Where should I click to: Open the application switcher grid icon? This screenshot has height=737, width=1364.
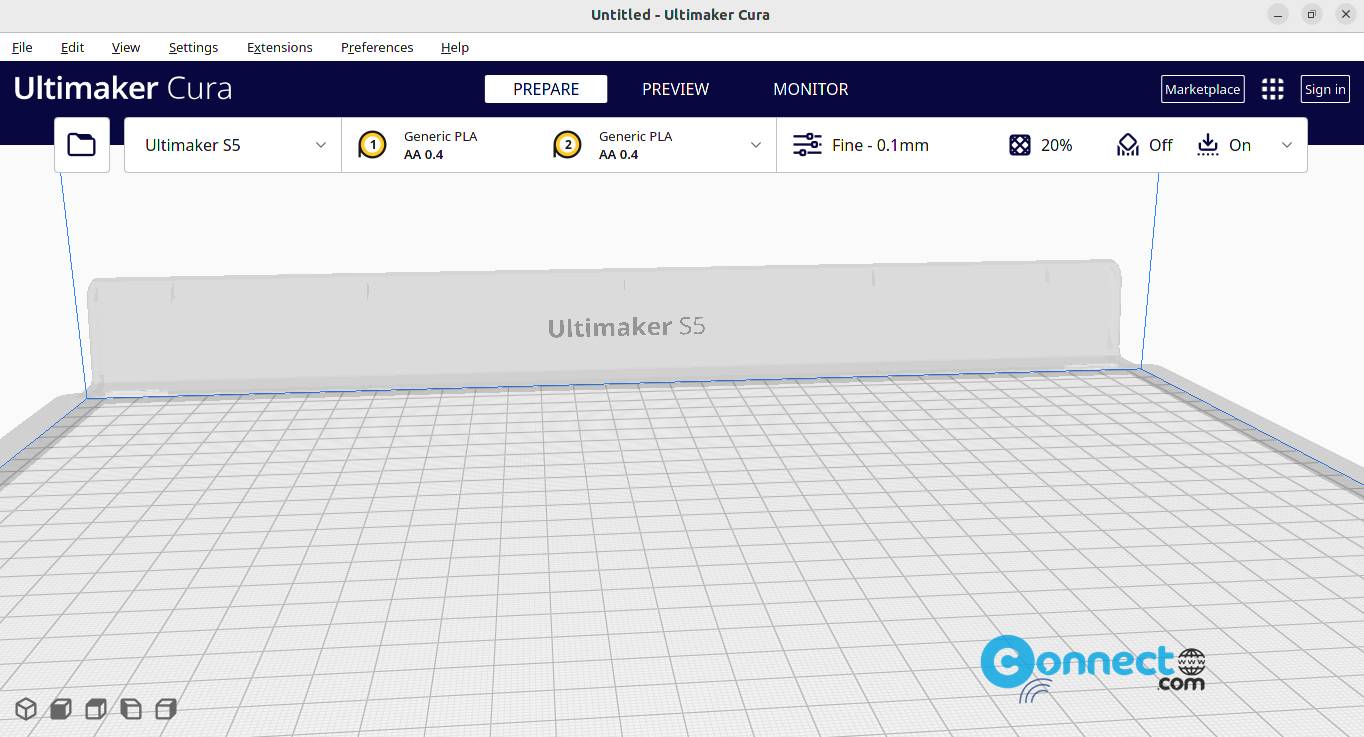point(1272,89)
